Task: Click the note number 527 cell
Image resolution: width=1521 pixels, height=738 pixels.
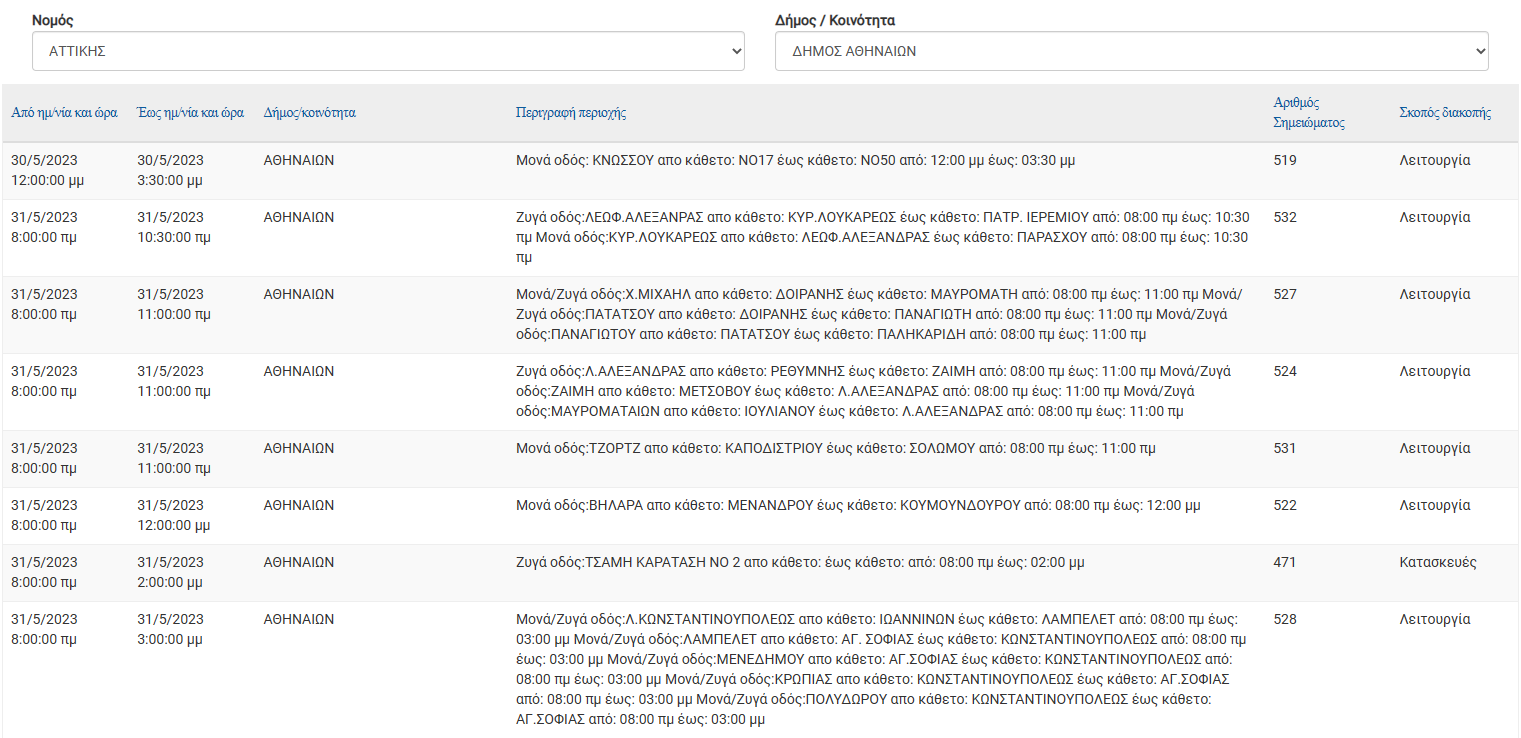Action: [1285, 294]
